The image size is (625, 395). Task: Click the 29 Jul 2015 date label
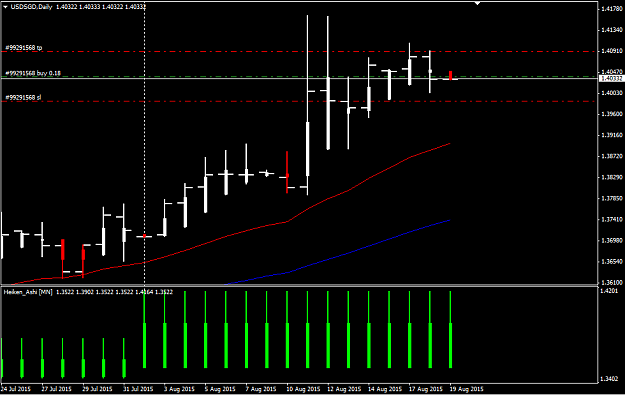pos(97,389)
